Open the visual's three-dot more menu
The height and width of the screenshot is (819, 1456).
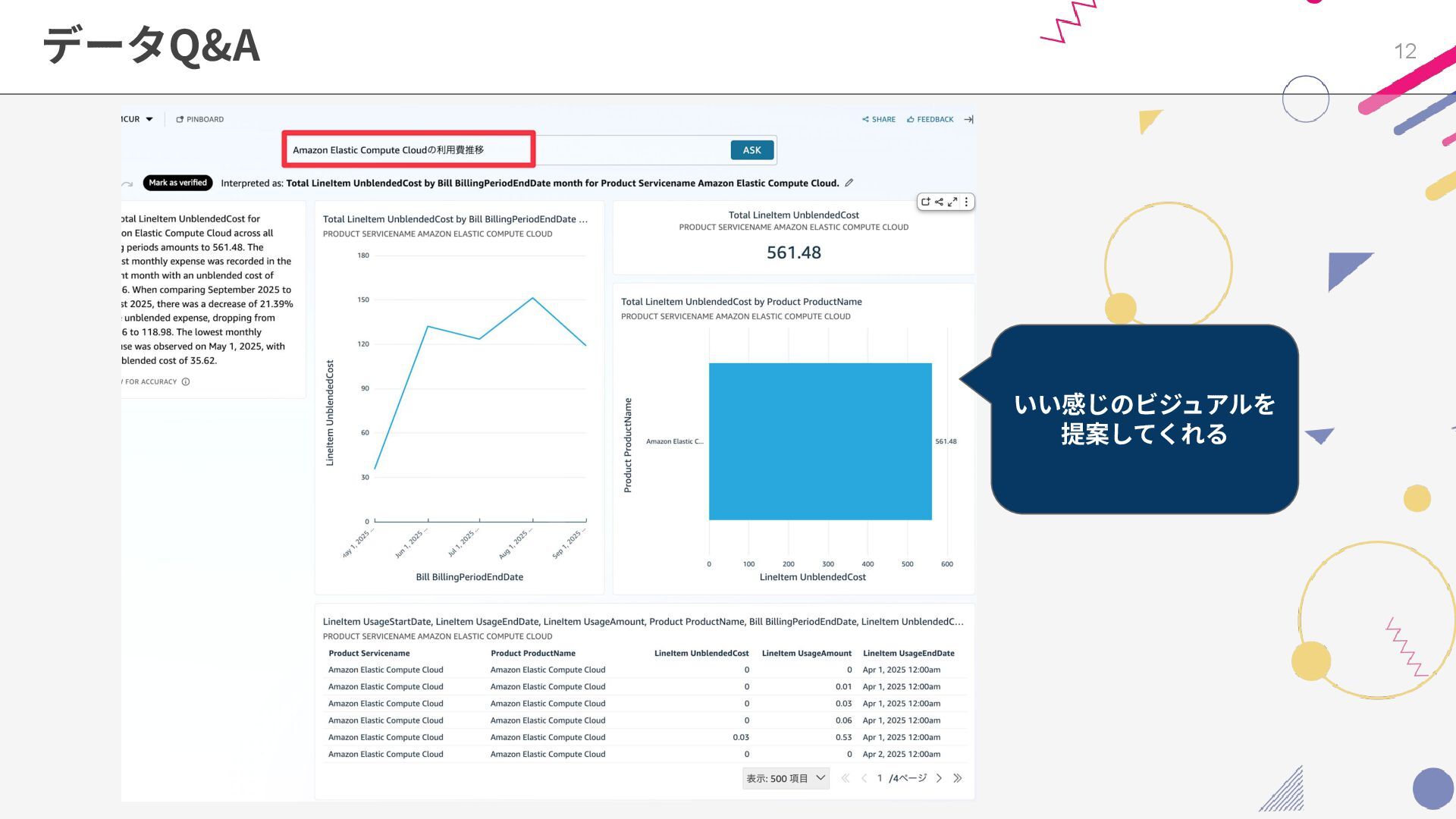[966, 202]
